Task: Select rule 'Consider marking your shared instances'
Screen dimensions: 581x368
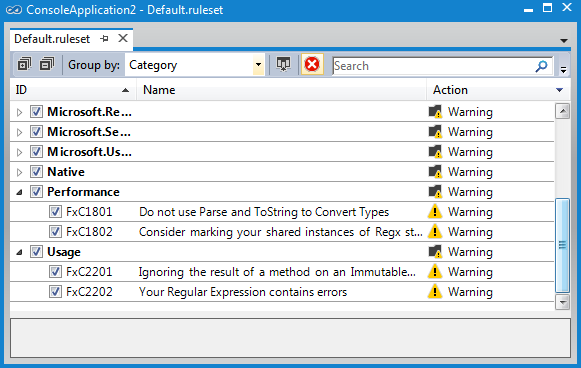Action: [280, 232]
